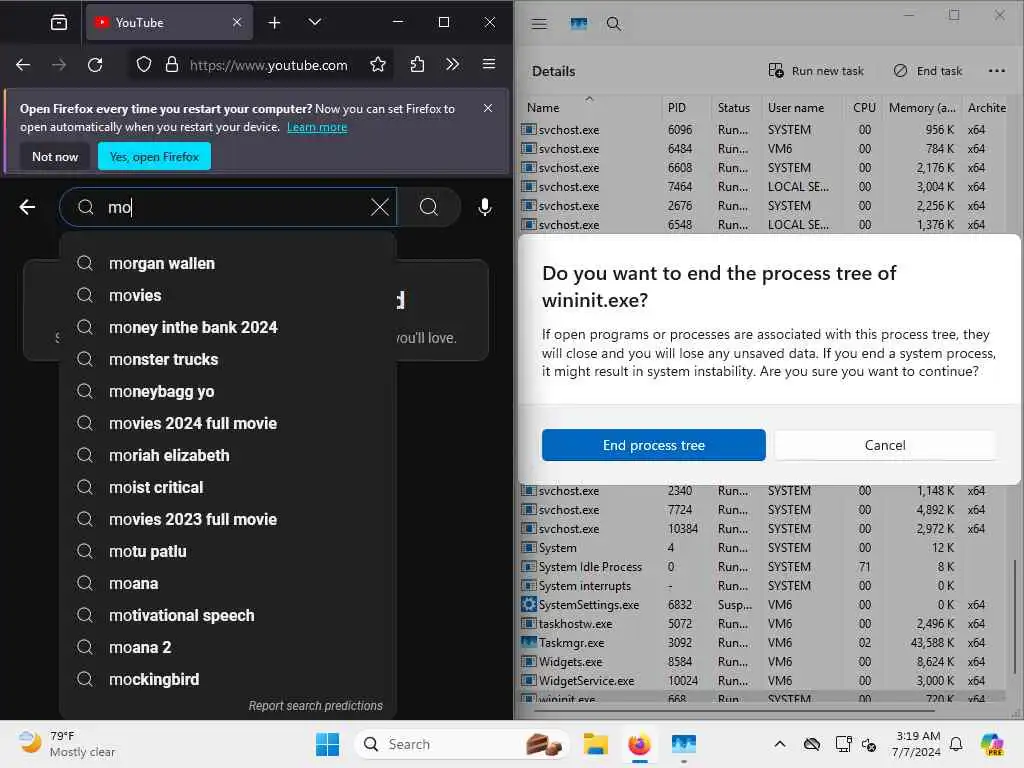Select motivational speech suggestion
The image size is (1024, 768).
(228, 615)
